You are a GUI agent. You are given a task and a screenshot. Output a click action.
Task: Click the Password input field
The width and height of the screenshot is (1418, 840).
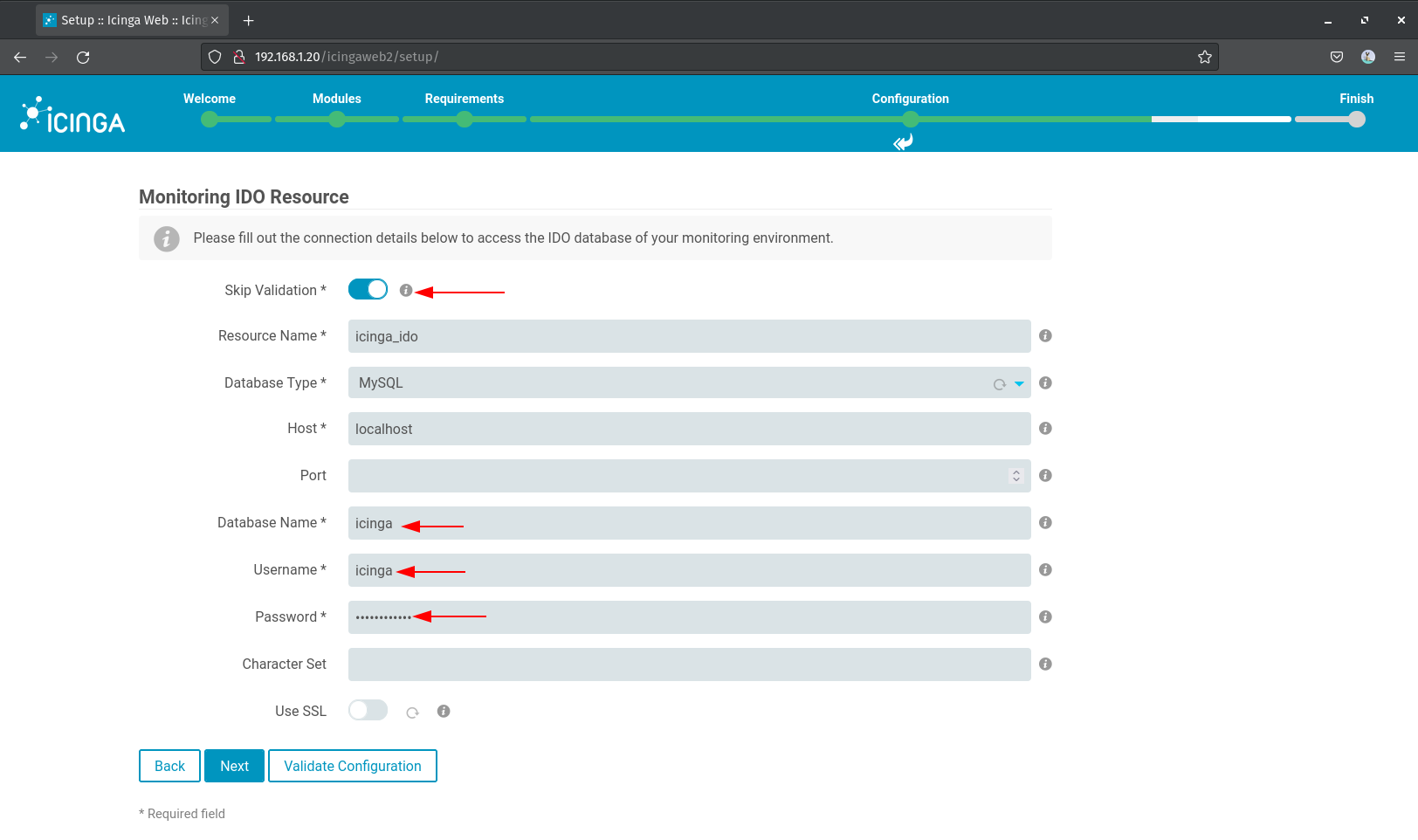689,617
